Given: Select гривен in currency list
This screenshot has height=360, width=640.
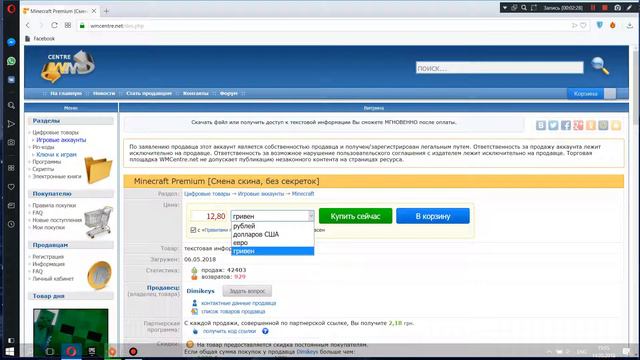Looking at the screenshot, I should coord(273,251).
